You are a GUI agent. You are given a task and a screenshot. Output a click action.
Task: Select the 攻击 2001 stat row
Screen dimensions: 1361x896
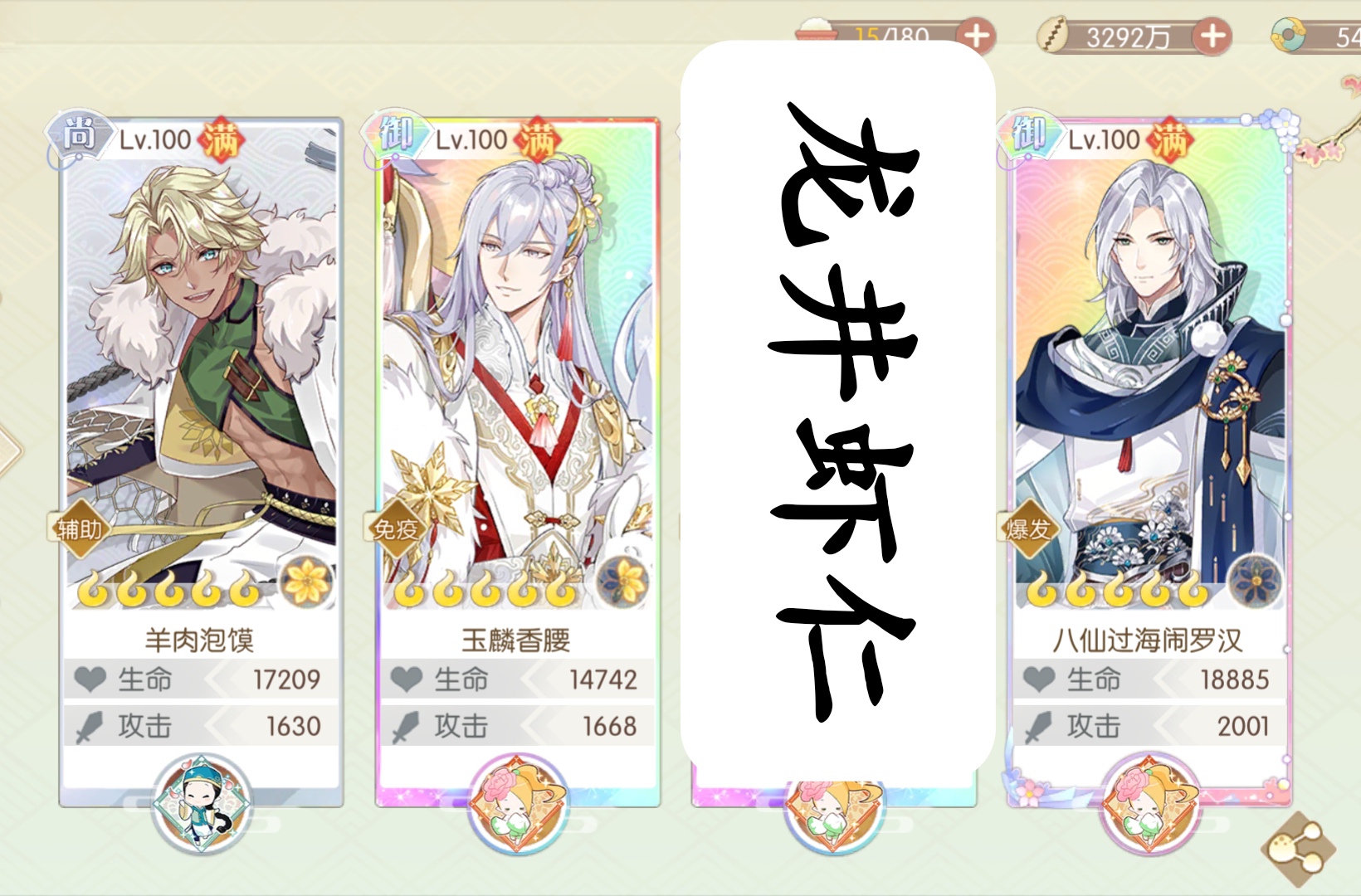1149,726
